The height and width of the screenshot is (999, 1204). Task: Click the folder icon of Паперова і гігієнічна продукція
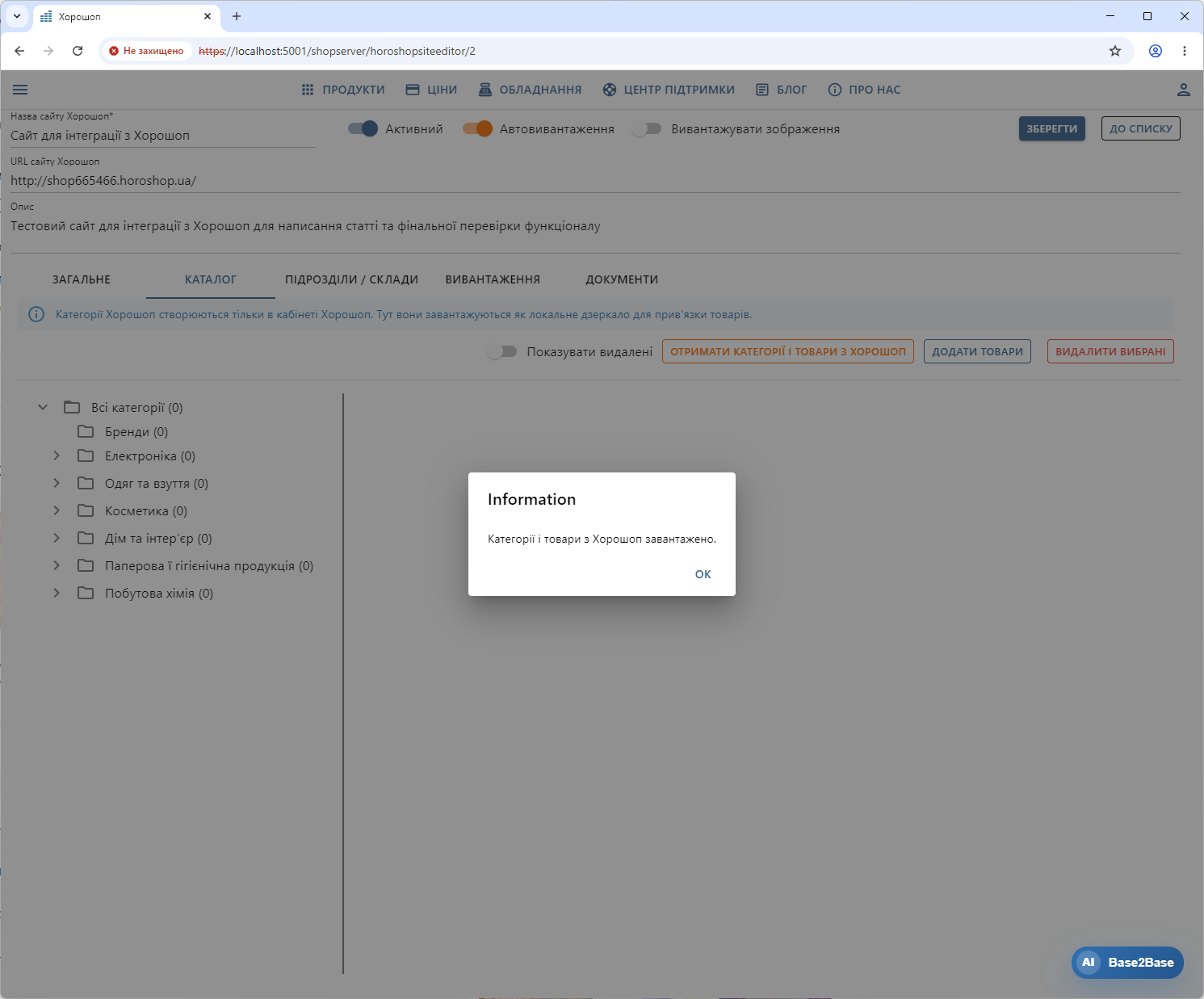pyautogui.click(x=86, y=565)
